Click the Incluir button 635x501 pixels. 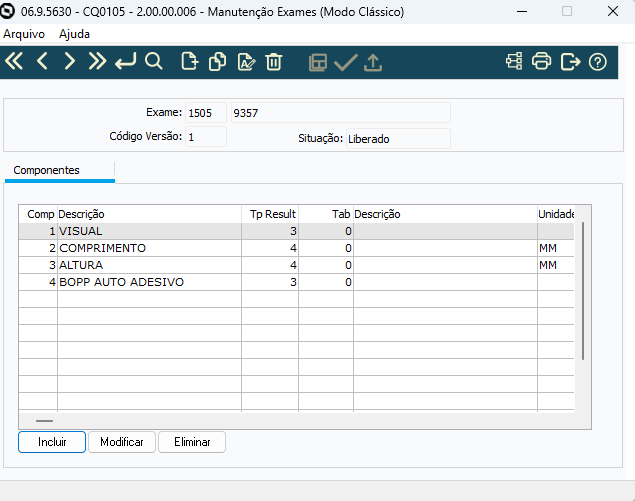point(52,442)
